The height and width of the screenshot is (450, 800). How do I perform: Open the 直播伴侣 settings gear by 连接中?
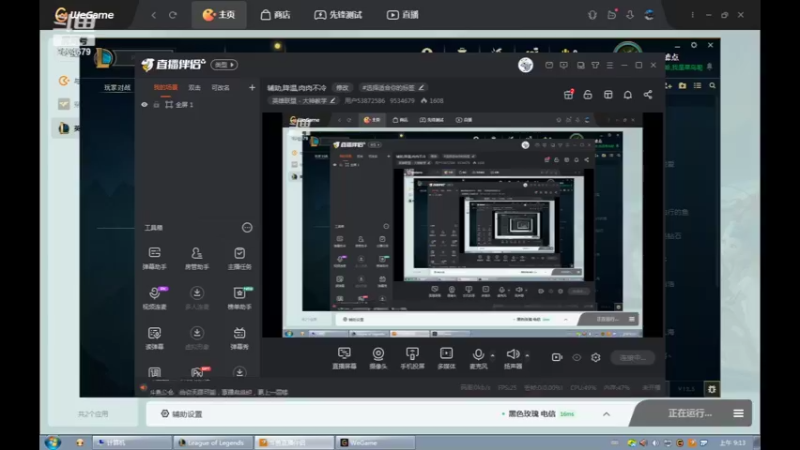[595, 358]
